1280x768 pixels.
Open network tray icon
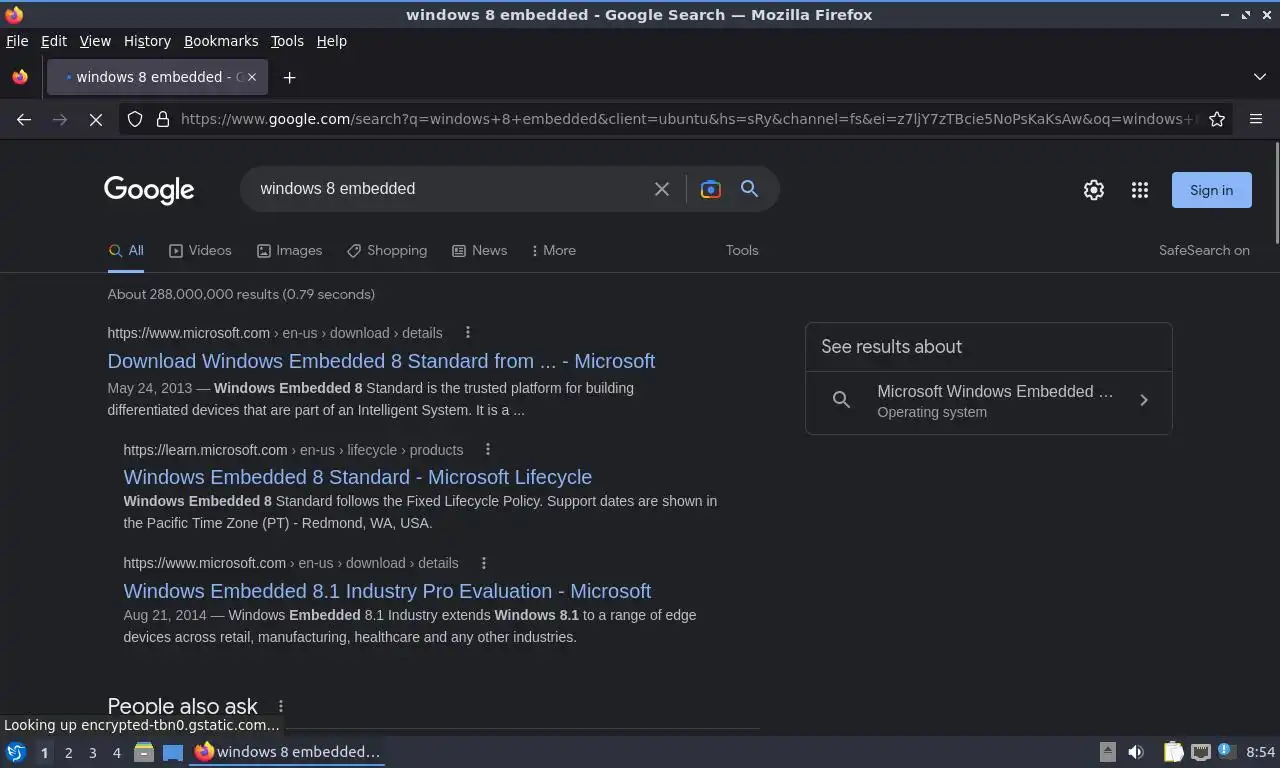[x=1201, y=752]
